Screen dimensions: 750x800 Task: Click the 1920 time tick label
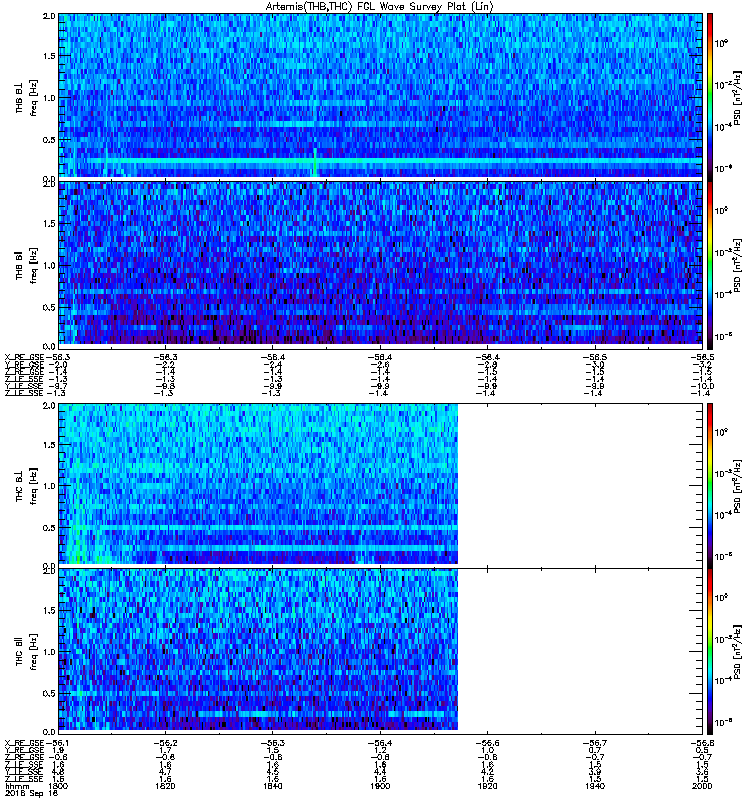pyautogui.click(x=487, y=786)
